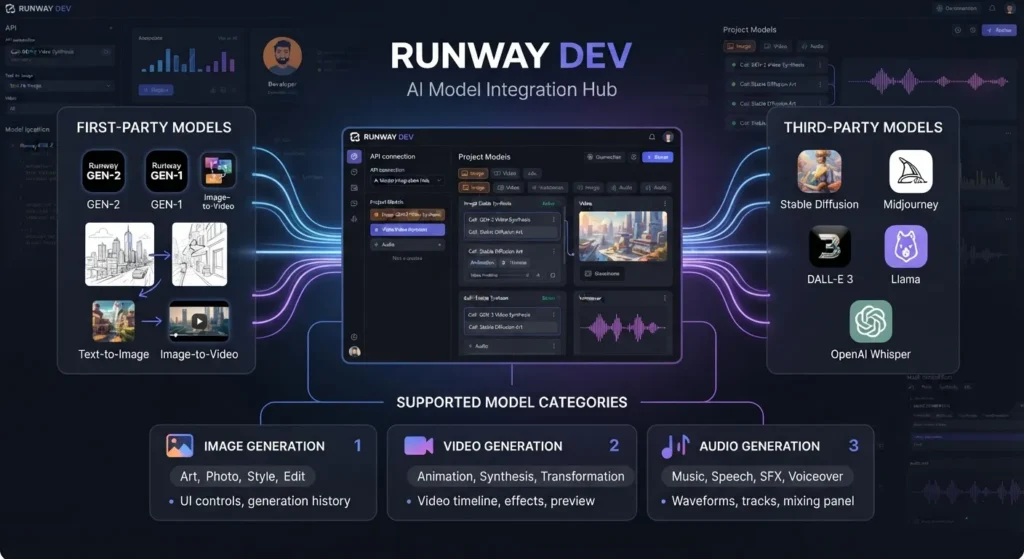Collapse the API section in background left panel
The image size is (1024, 559).
pyautogui.click(x=110, y=28)
